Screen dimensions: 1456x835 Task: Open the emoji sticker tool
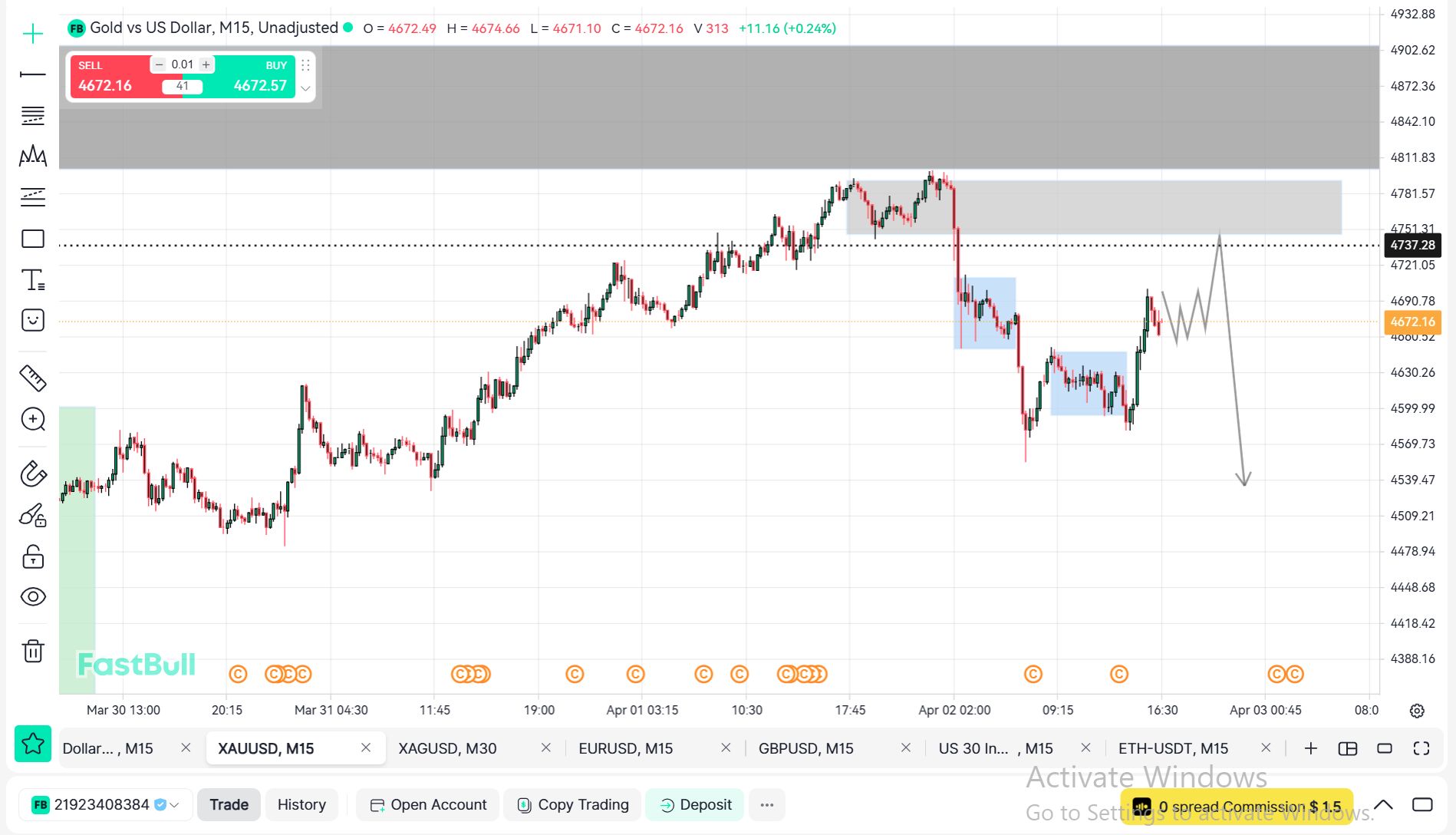pos(33,320)
